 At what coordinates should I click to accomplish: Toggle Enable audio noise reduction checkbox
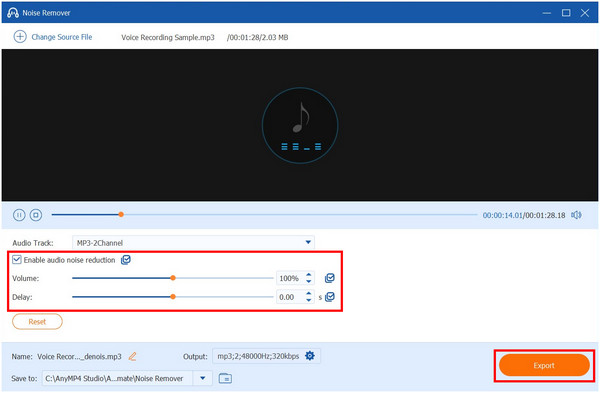tap(17, 260)
